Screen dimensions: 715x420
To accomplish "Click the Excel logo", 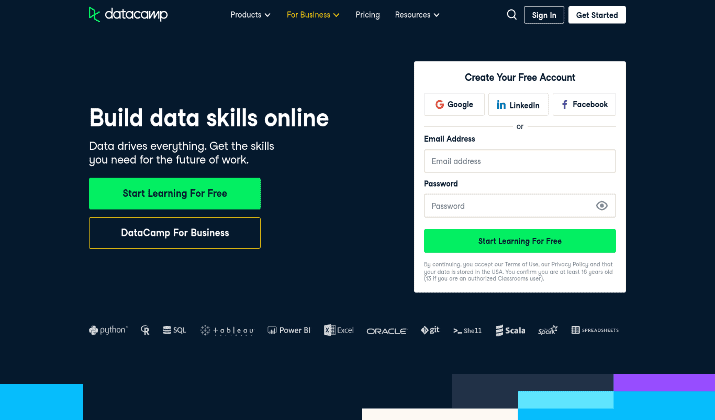I will click(x=338, y=330).
